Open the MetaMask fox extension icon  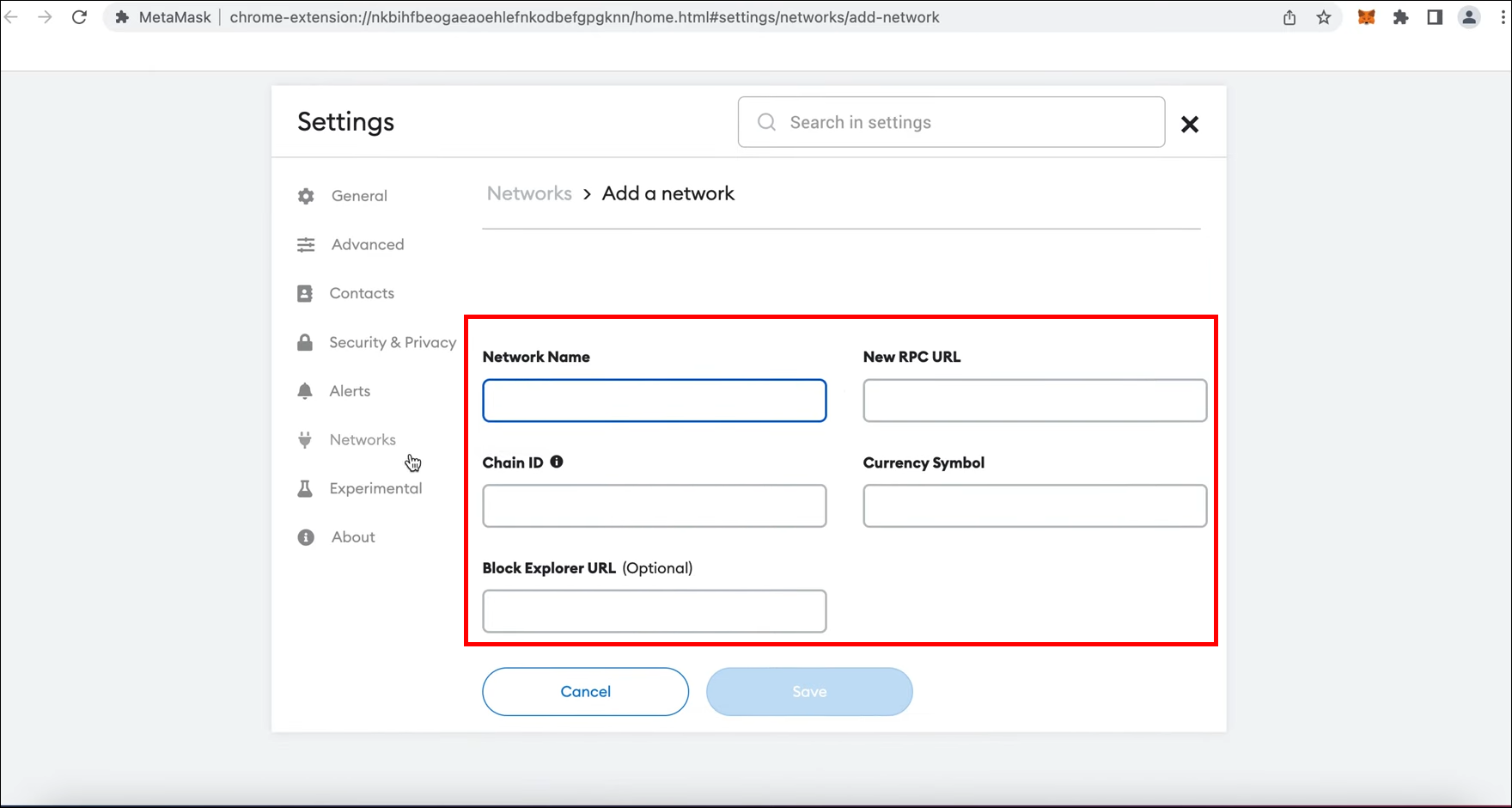point(1366,17)
